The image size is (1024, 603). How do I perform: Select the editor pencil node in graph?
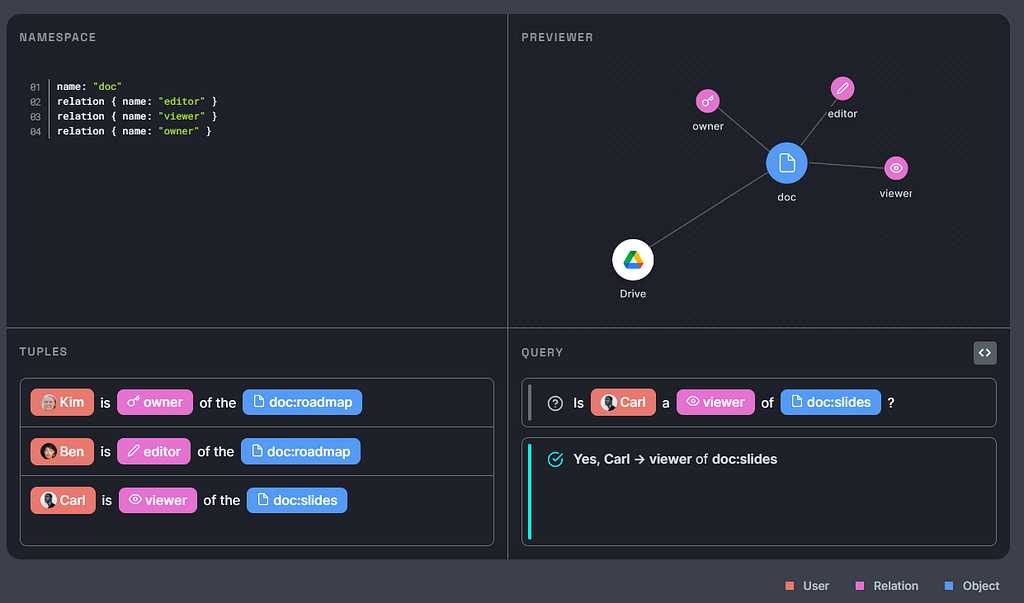coord(842,88)
